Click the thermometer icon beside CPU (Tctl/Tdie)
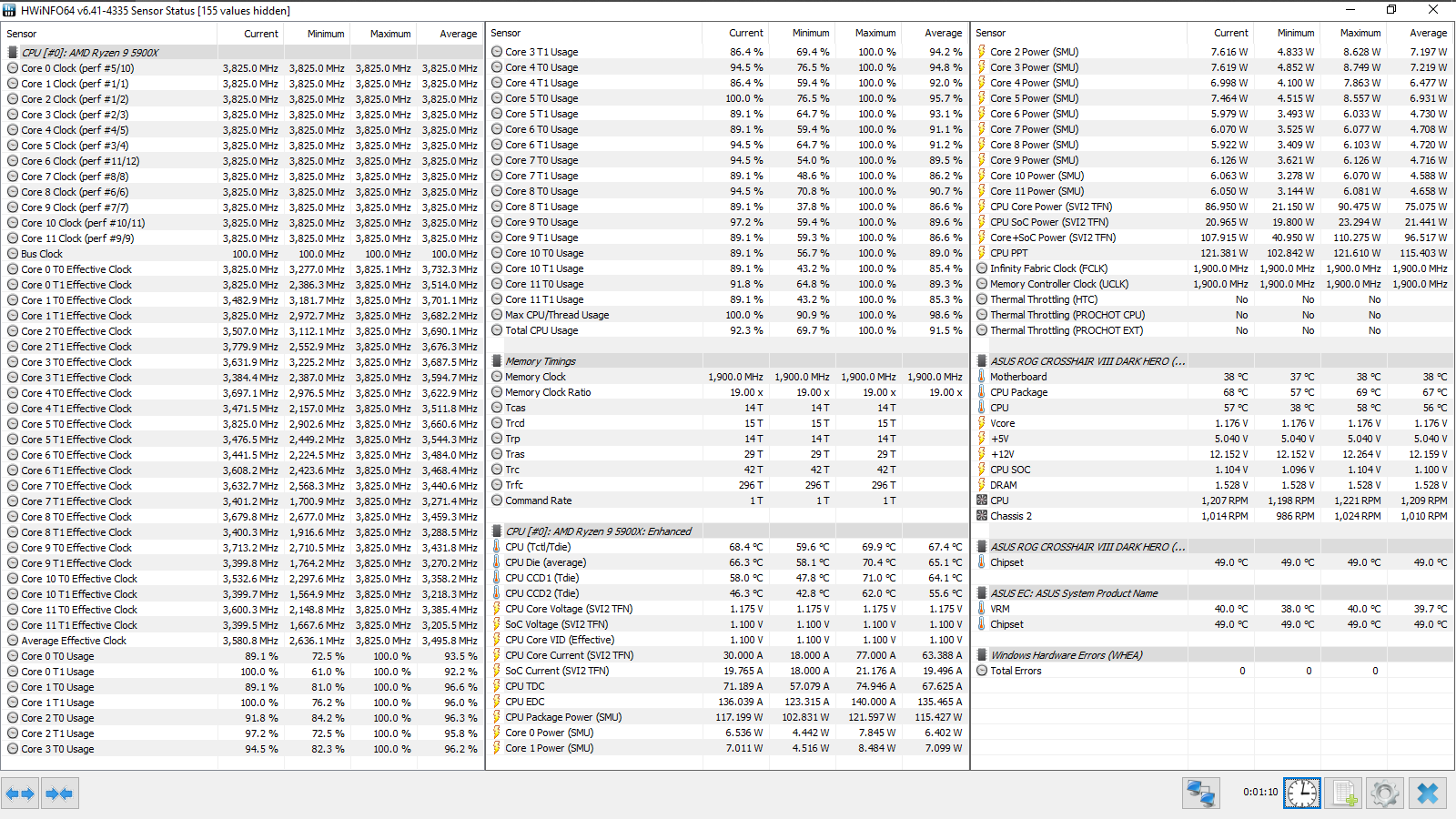This screenshot has width=1456, height=819. [497, 547]
